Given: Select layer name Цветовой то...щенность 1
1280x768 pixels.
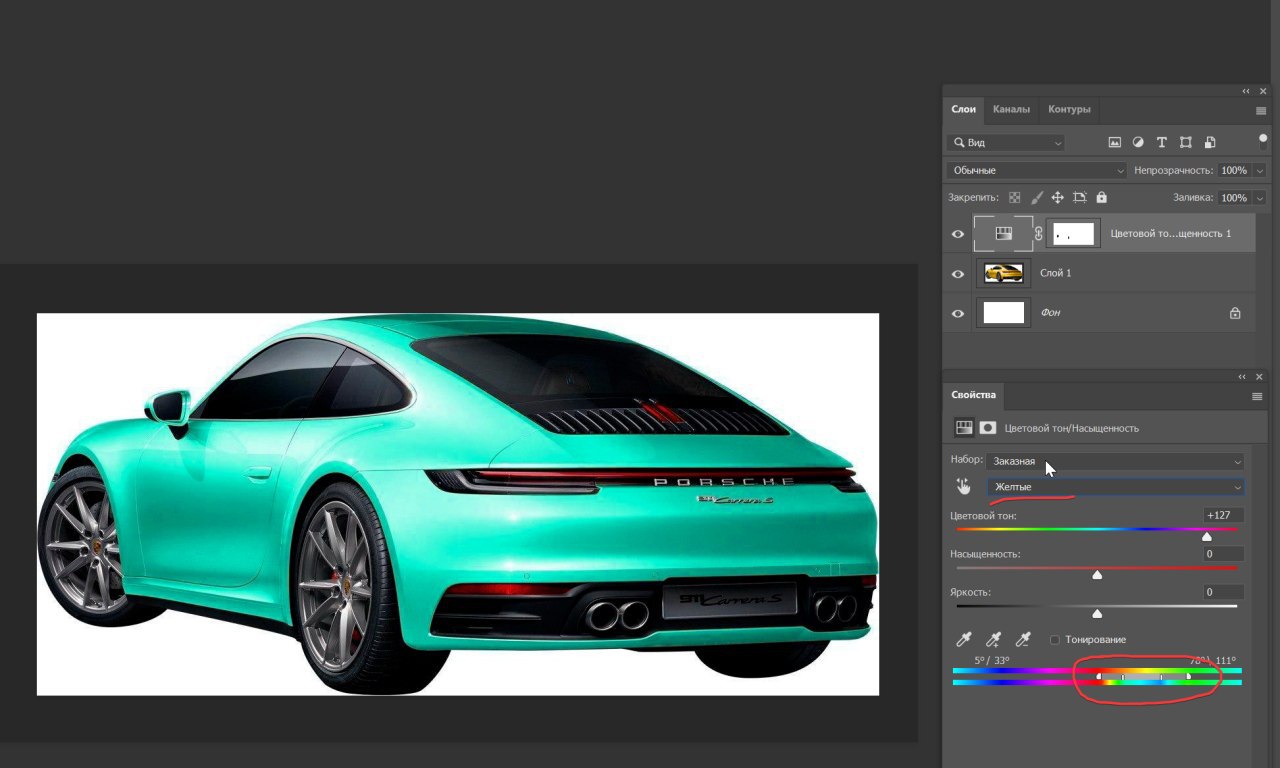Looking at the screenshot, I should [x=1170, y=234].
